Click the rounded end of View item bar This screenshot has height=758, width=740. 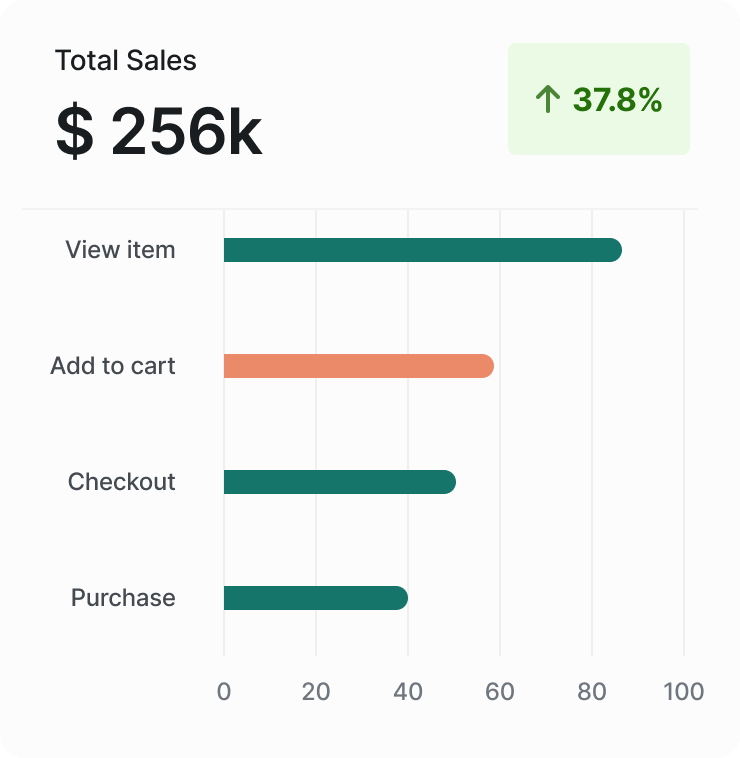[611, 250]
